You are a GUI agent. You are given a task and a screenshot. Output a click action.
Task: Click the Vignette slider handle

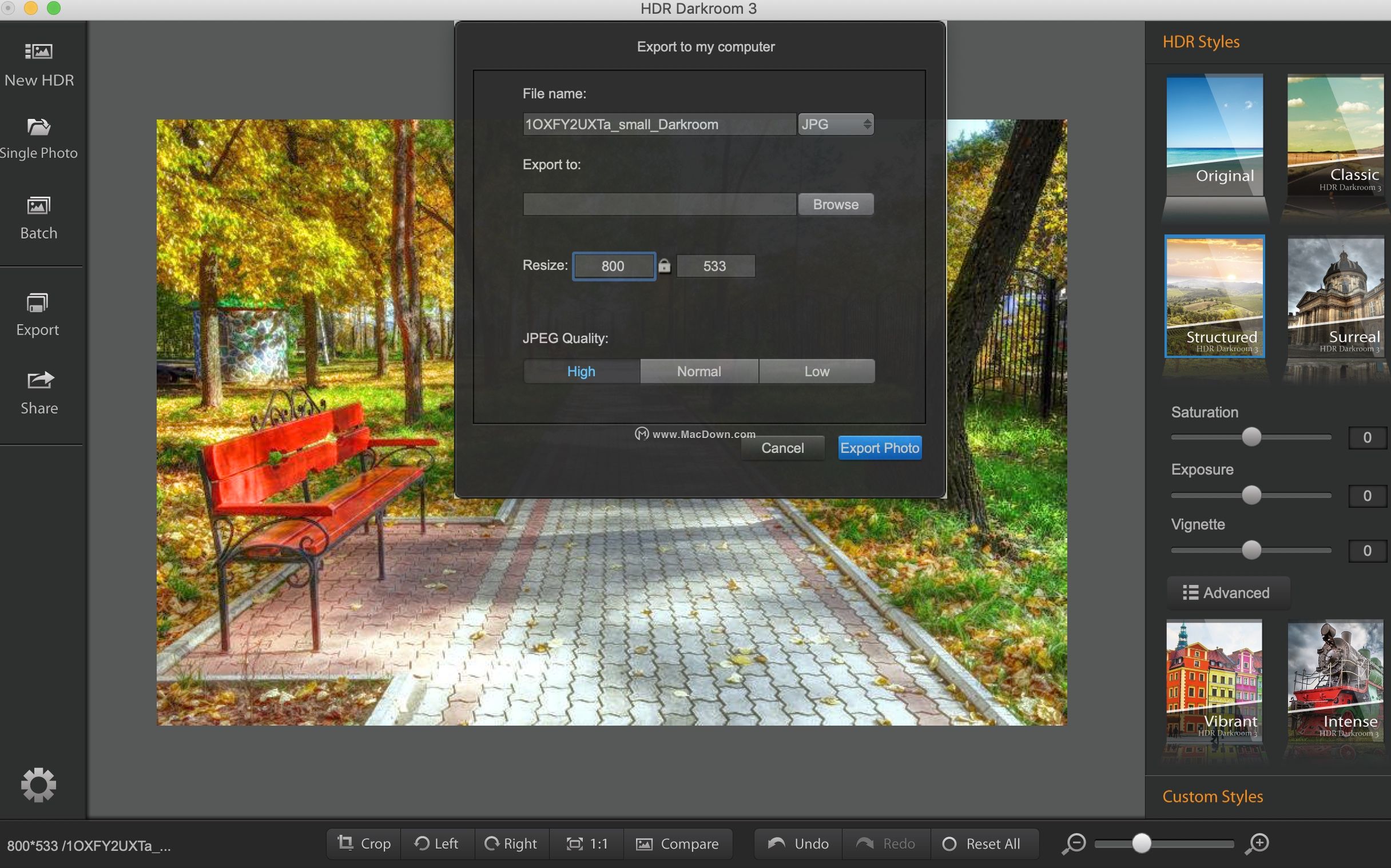pos(1251,550)
